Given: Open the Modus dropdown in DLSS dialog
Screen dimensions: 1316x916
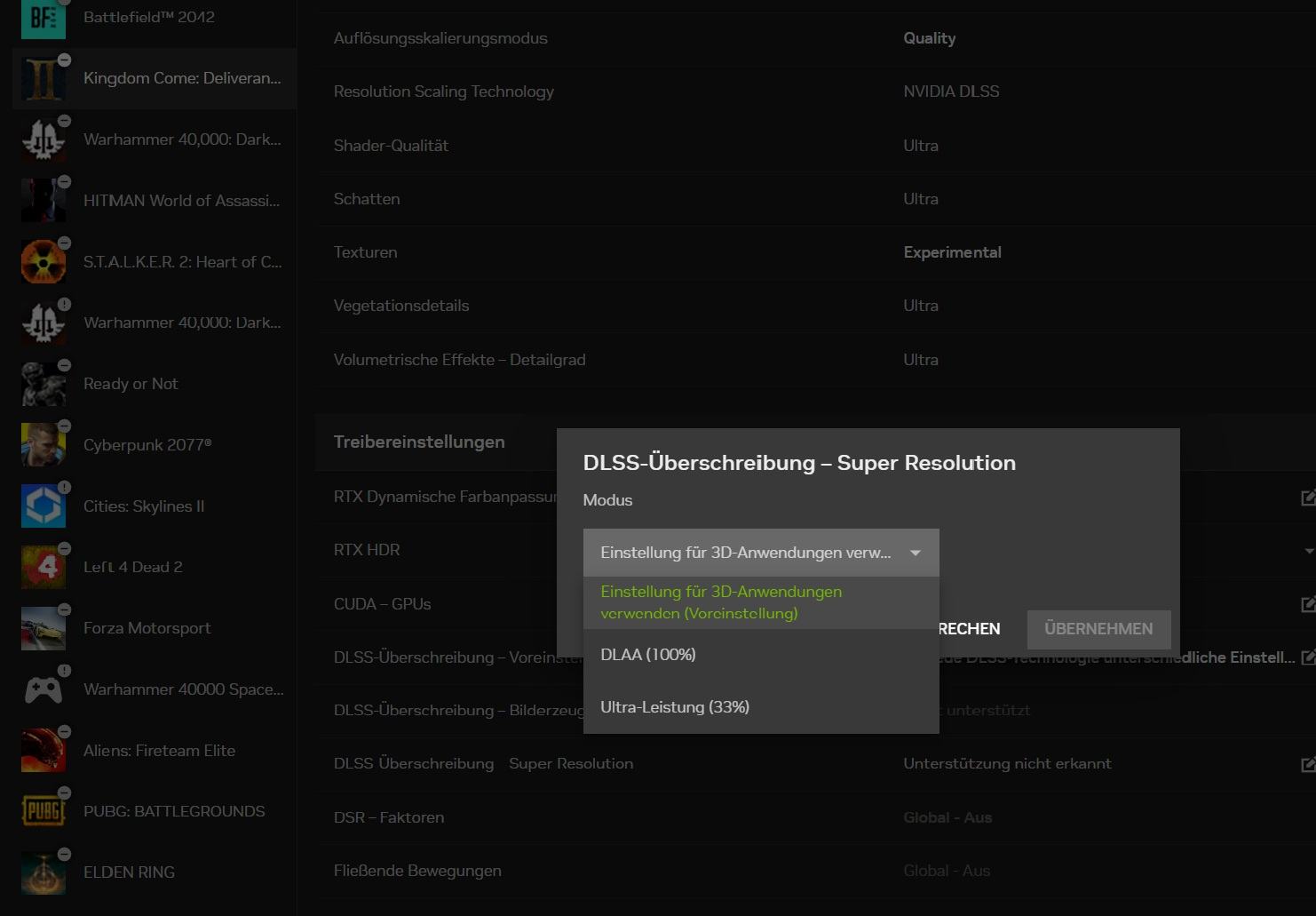Looking at the screenshot, I should click(761, 553).
